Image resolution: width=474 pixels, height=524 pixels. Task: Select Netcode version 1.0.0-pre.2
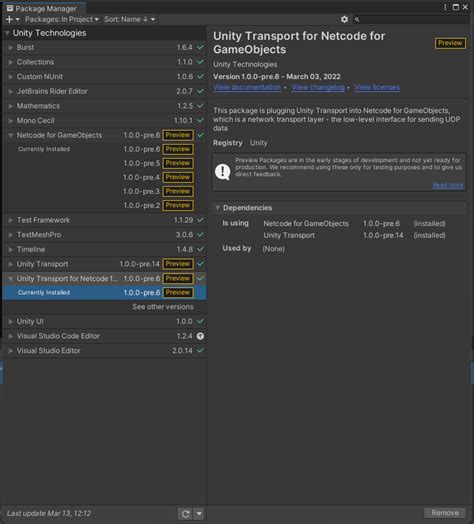(104, 206)
